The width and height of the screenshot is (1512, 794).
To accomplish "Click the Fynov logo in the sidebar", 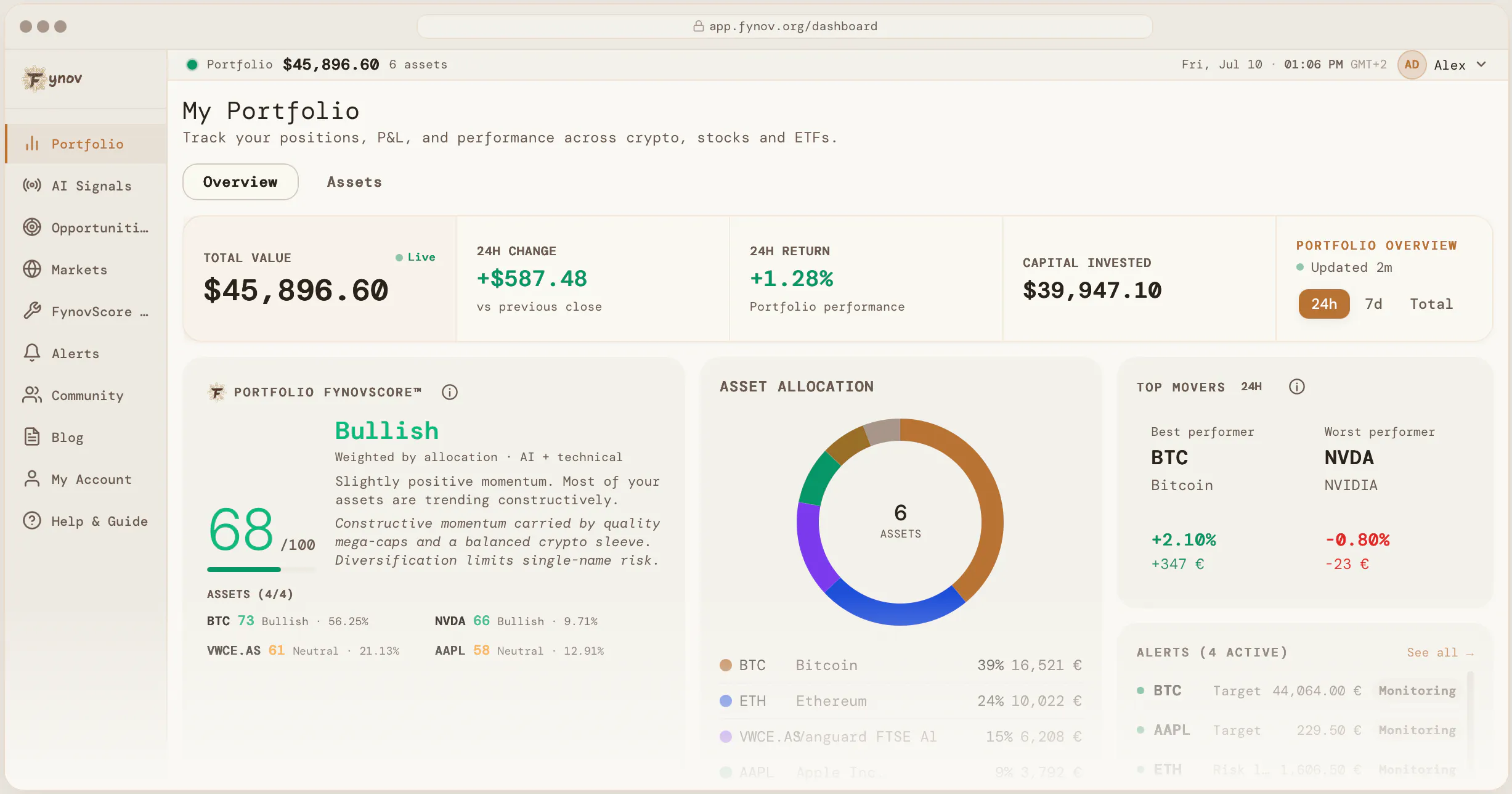I will (x=52, y=79).
